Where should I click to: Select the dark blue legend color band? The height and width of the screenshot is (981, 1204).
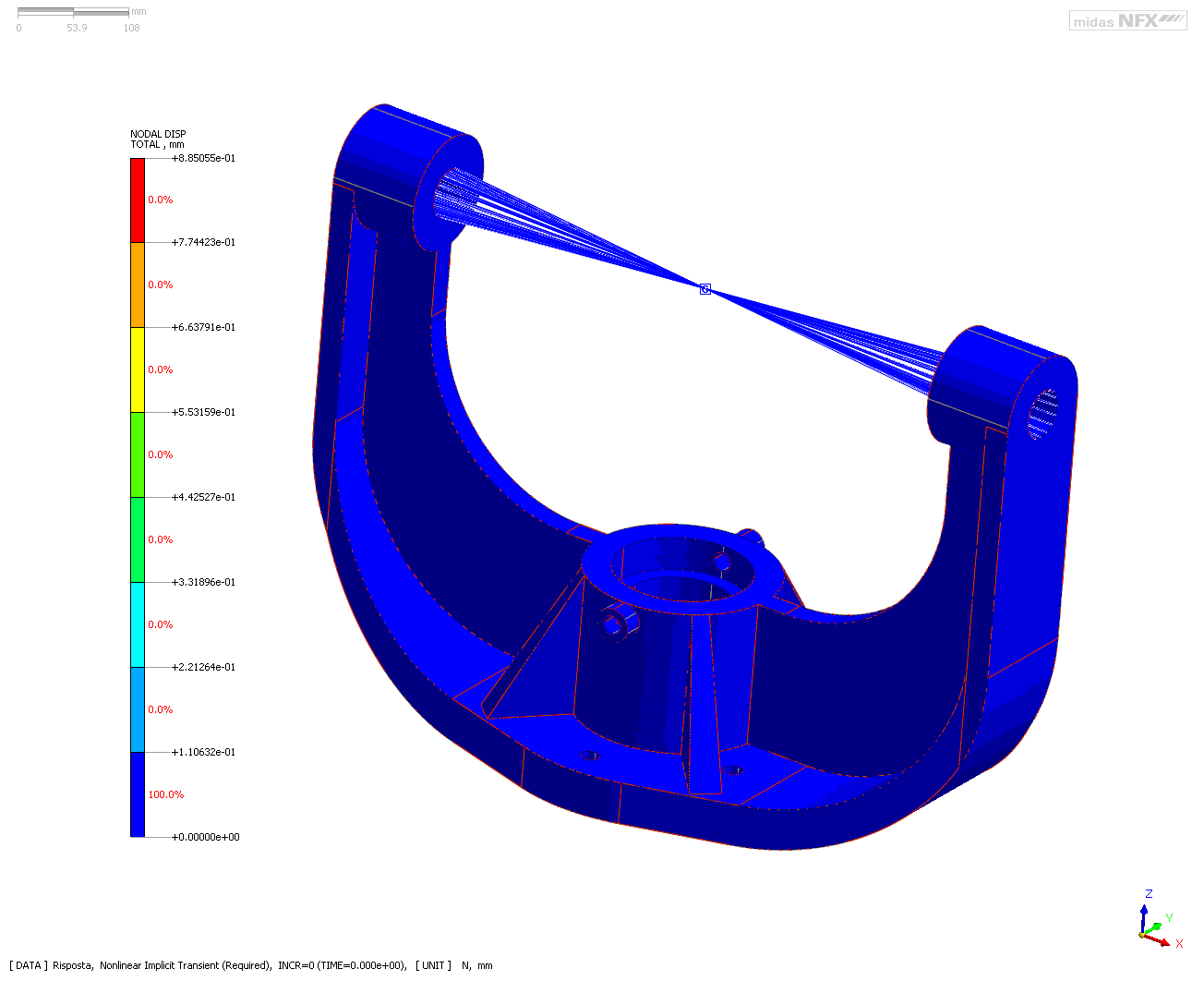tap(138, 795)
